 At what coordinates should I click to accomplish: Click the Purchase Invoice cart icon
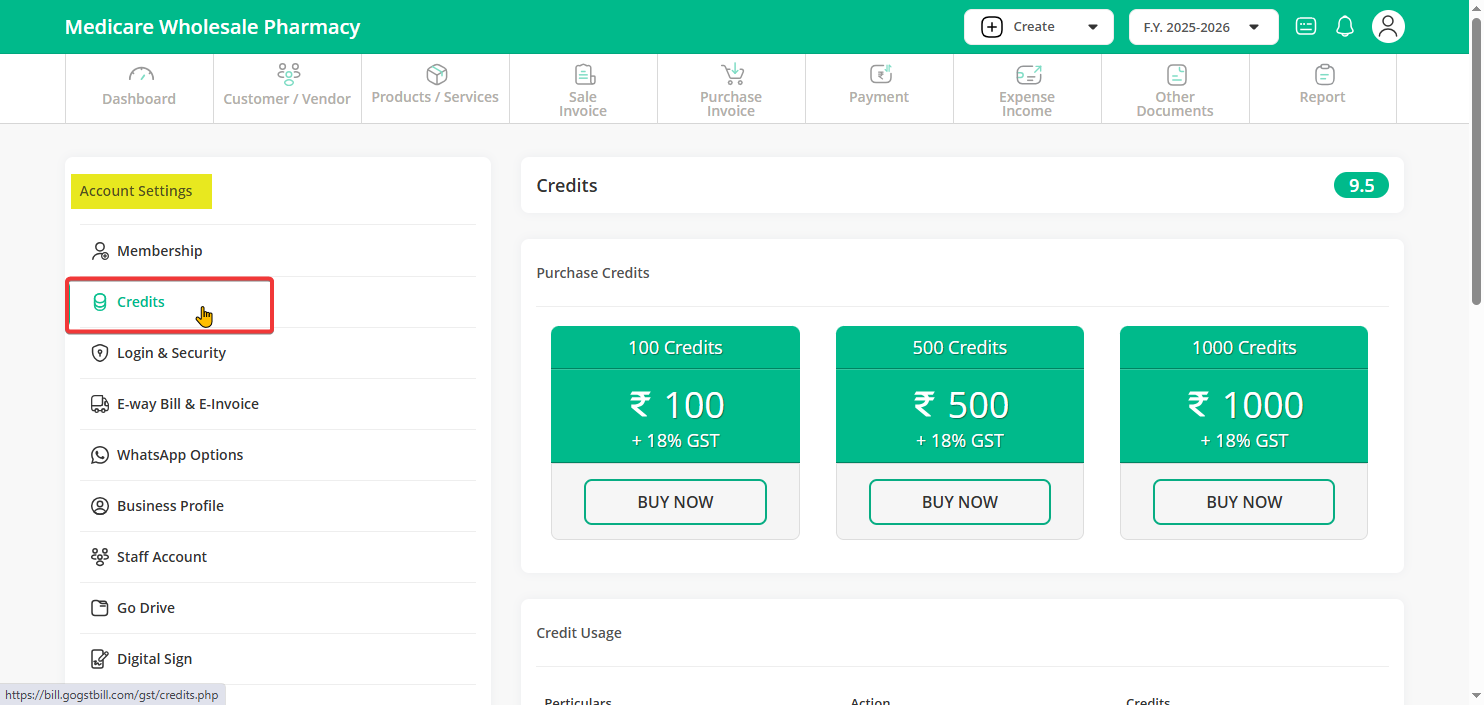[732, 75]
